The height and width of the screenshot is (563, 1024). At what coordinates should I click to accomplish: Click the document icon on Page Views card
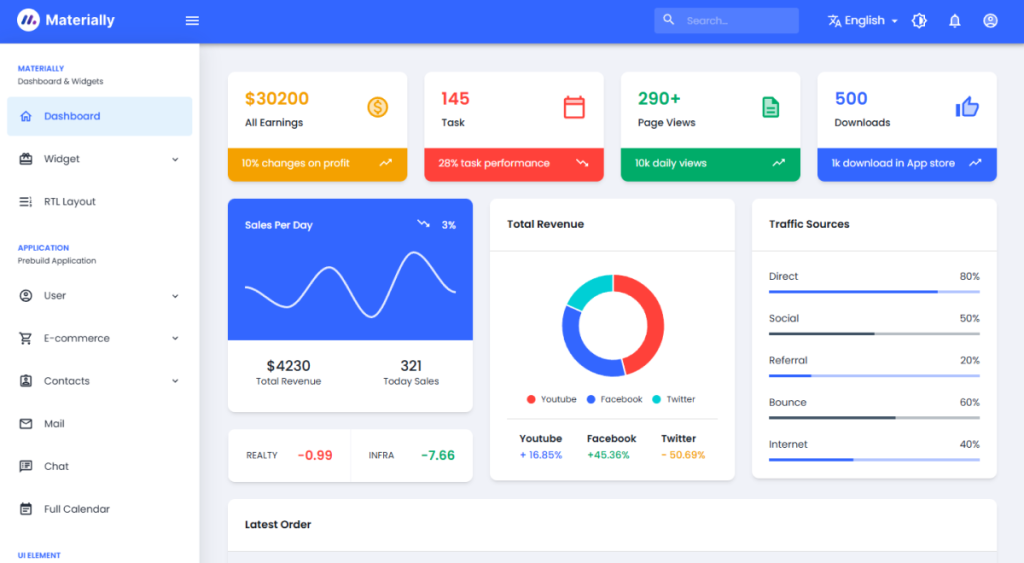coord(770,107)
